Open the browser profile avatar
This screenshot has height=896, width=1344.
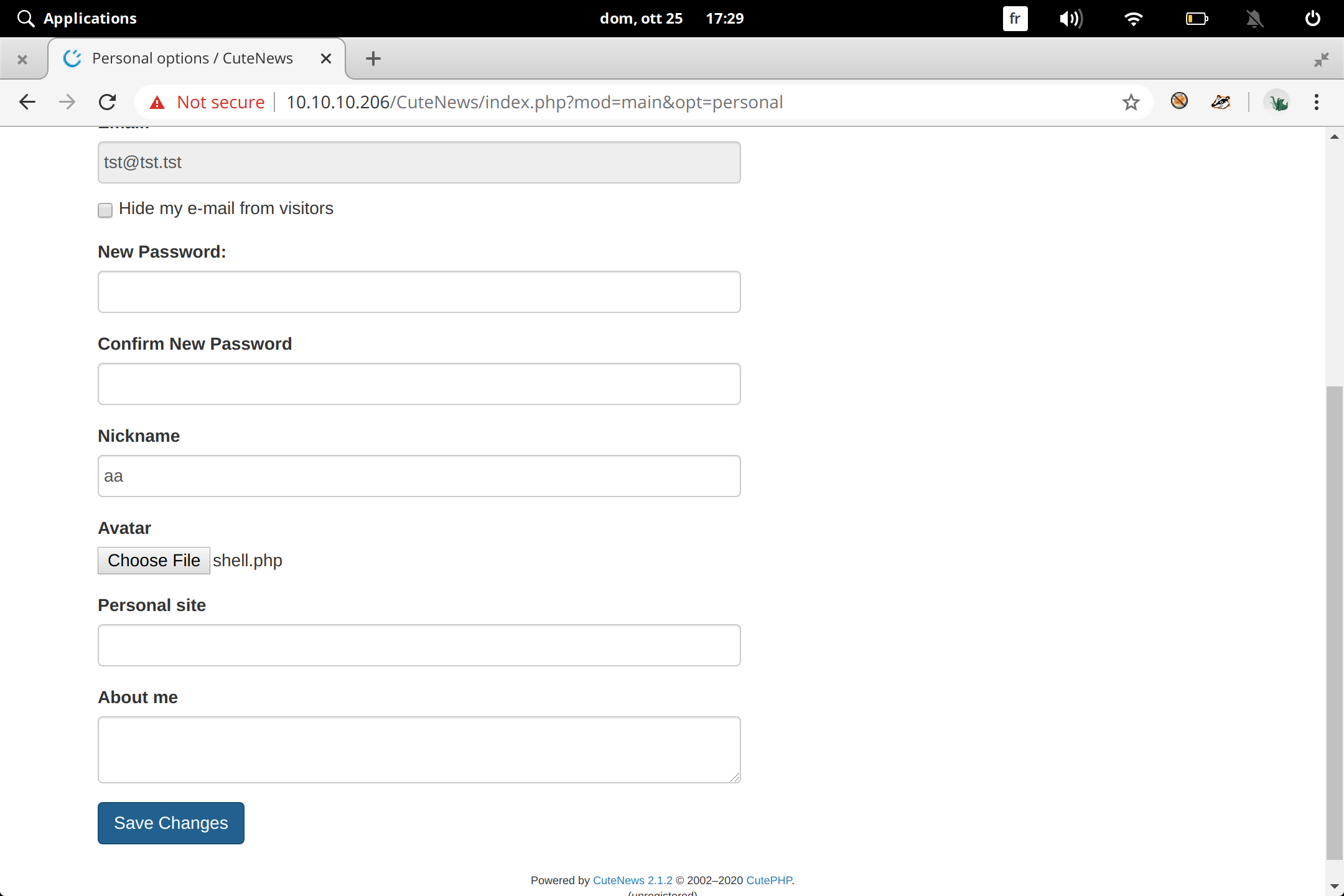(x=1277, y=102)
